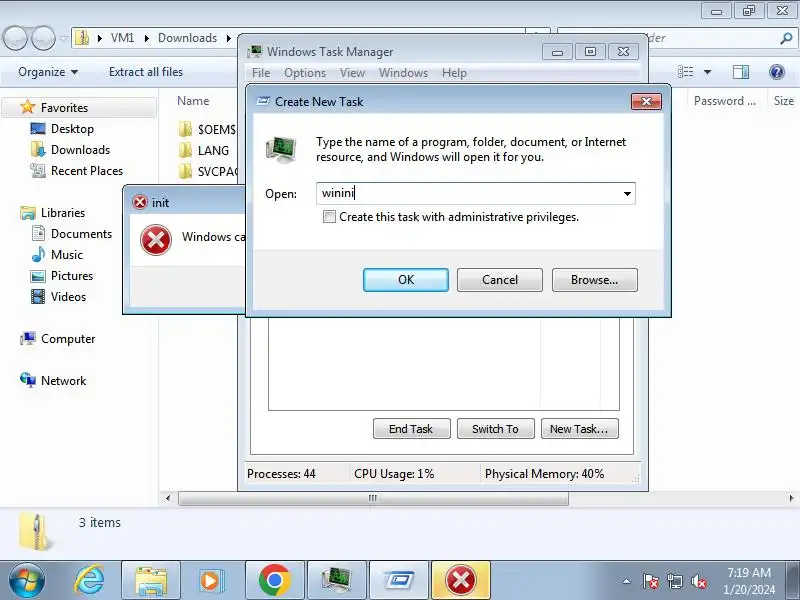Click End Task in Task Manager
Image resolution: width=800 pixels, height=600 pixels.
pos(411,429)
